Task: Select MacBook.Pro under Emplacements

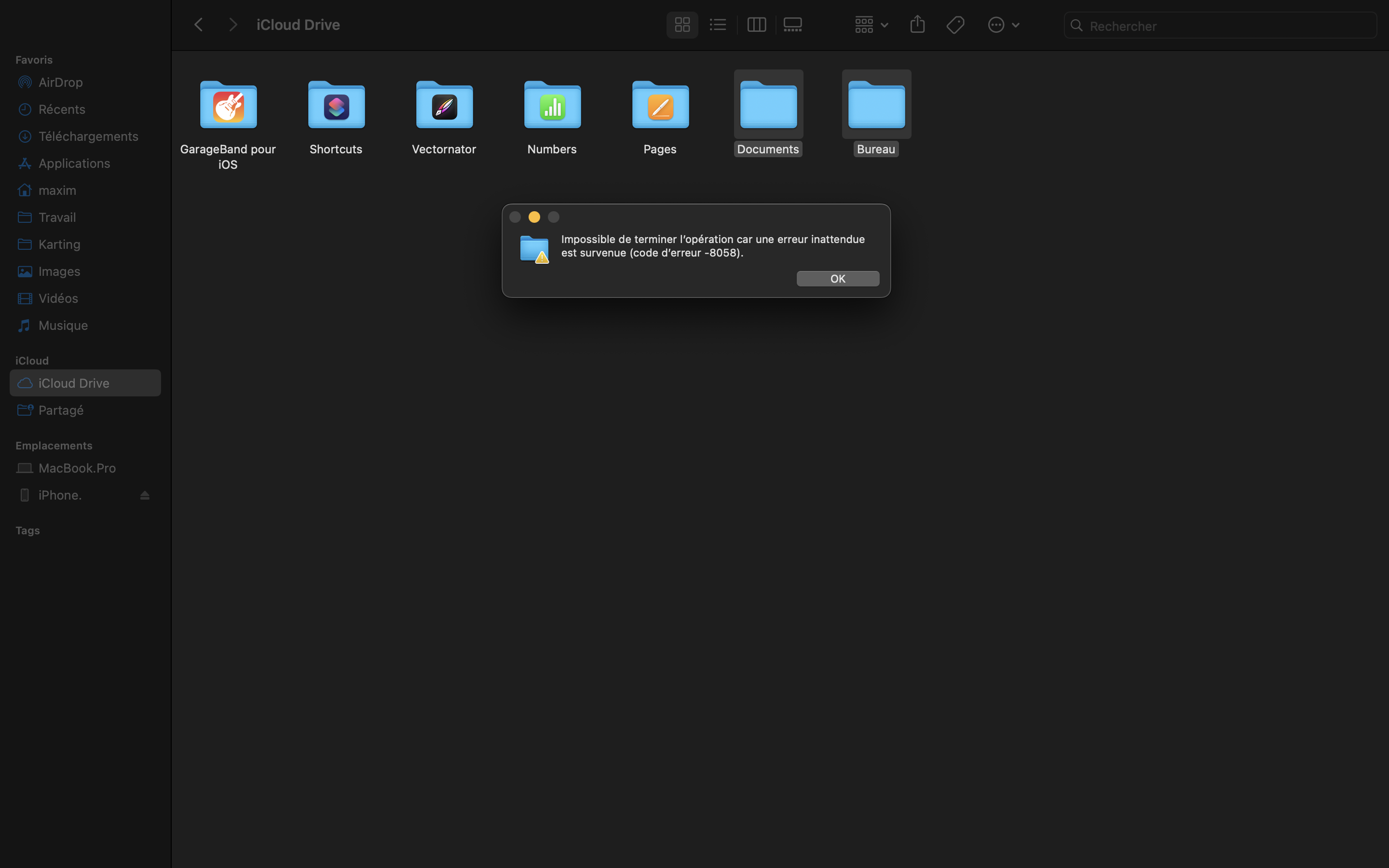Action: (x=77, y=468)
